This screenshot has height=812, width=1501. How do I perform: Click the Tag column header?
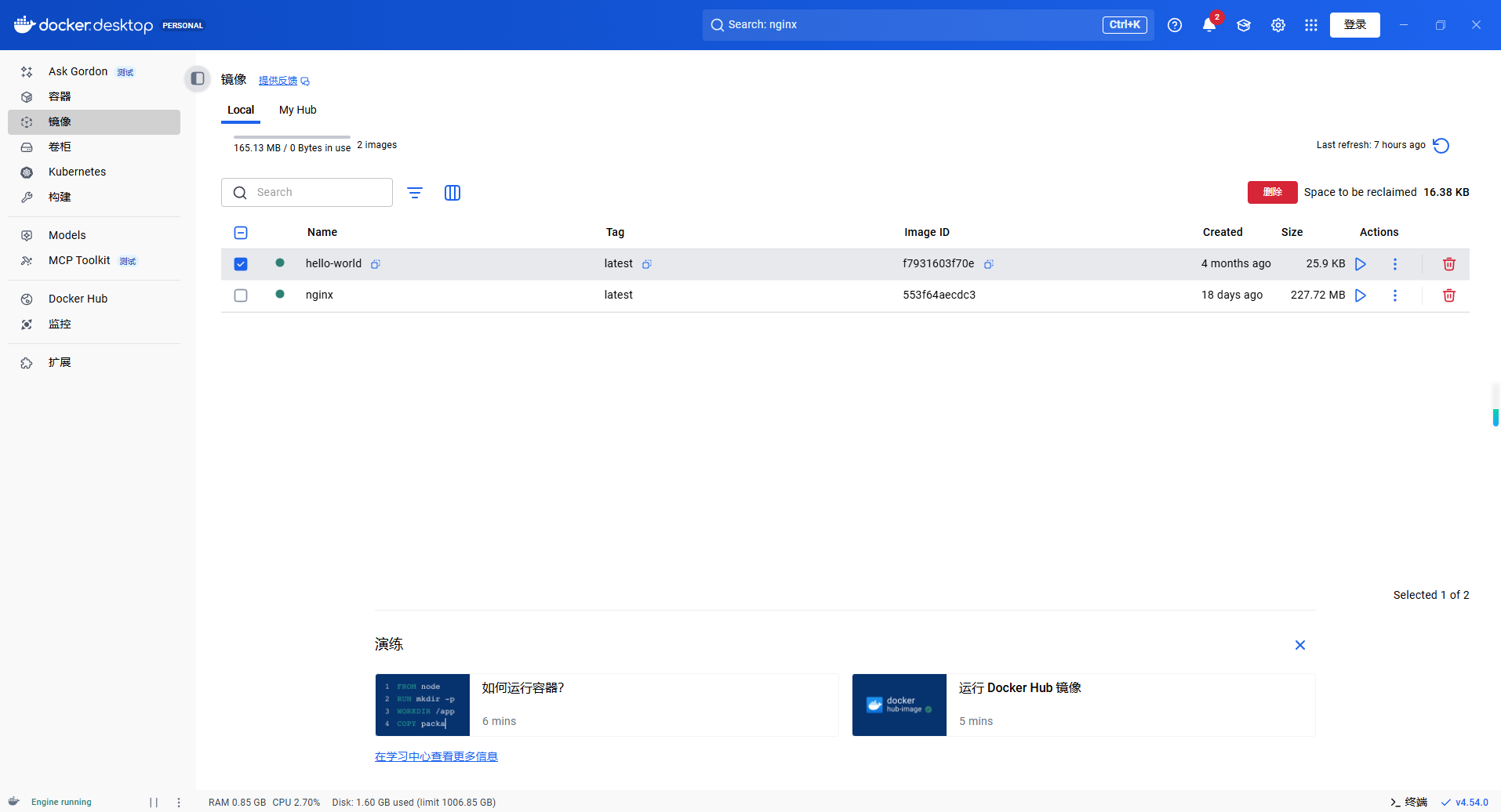pos(615,232)
